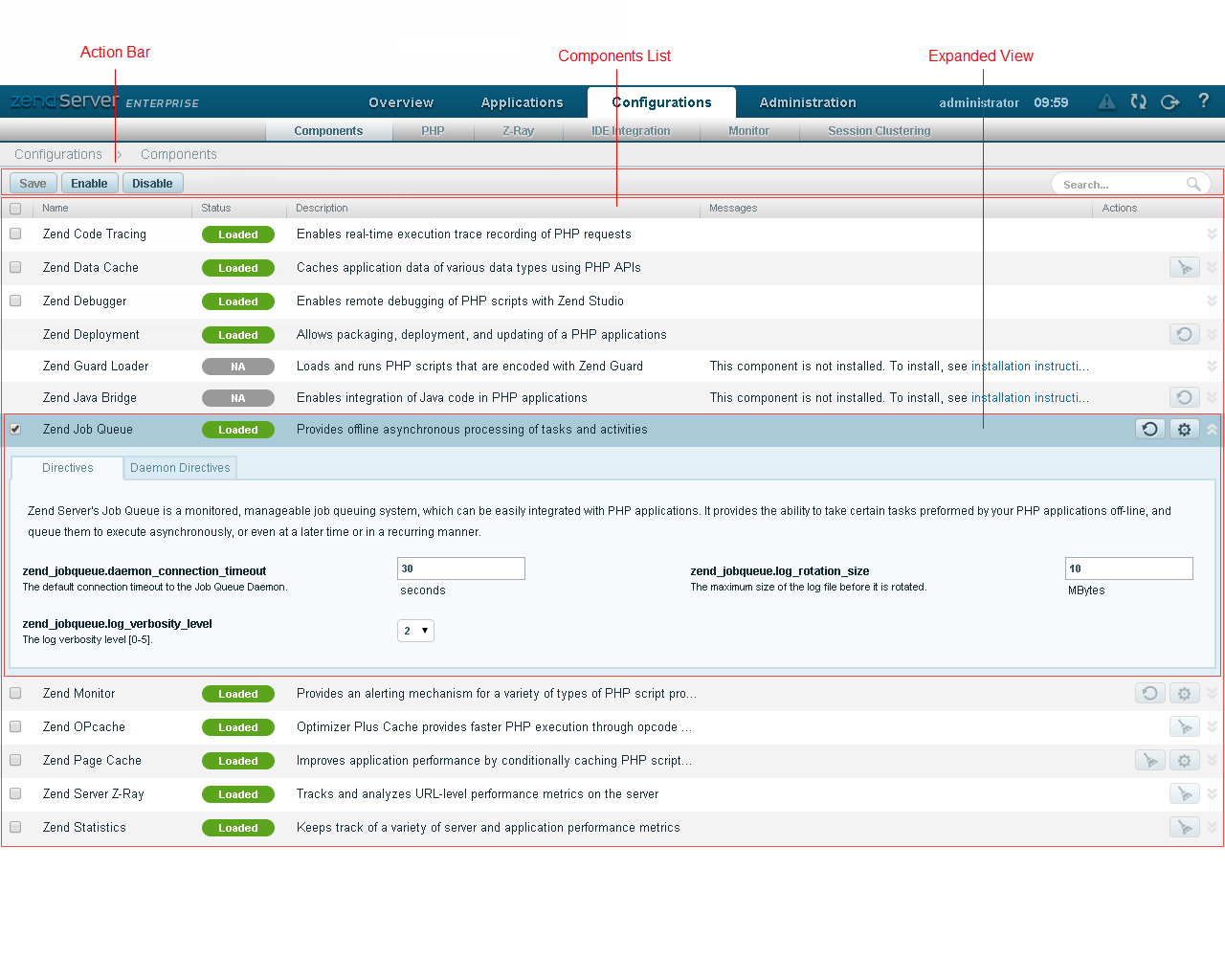Tick the select-all checkbox in table header
1225x980 pixels.
15,209
